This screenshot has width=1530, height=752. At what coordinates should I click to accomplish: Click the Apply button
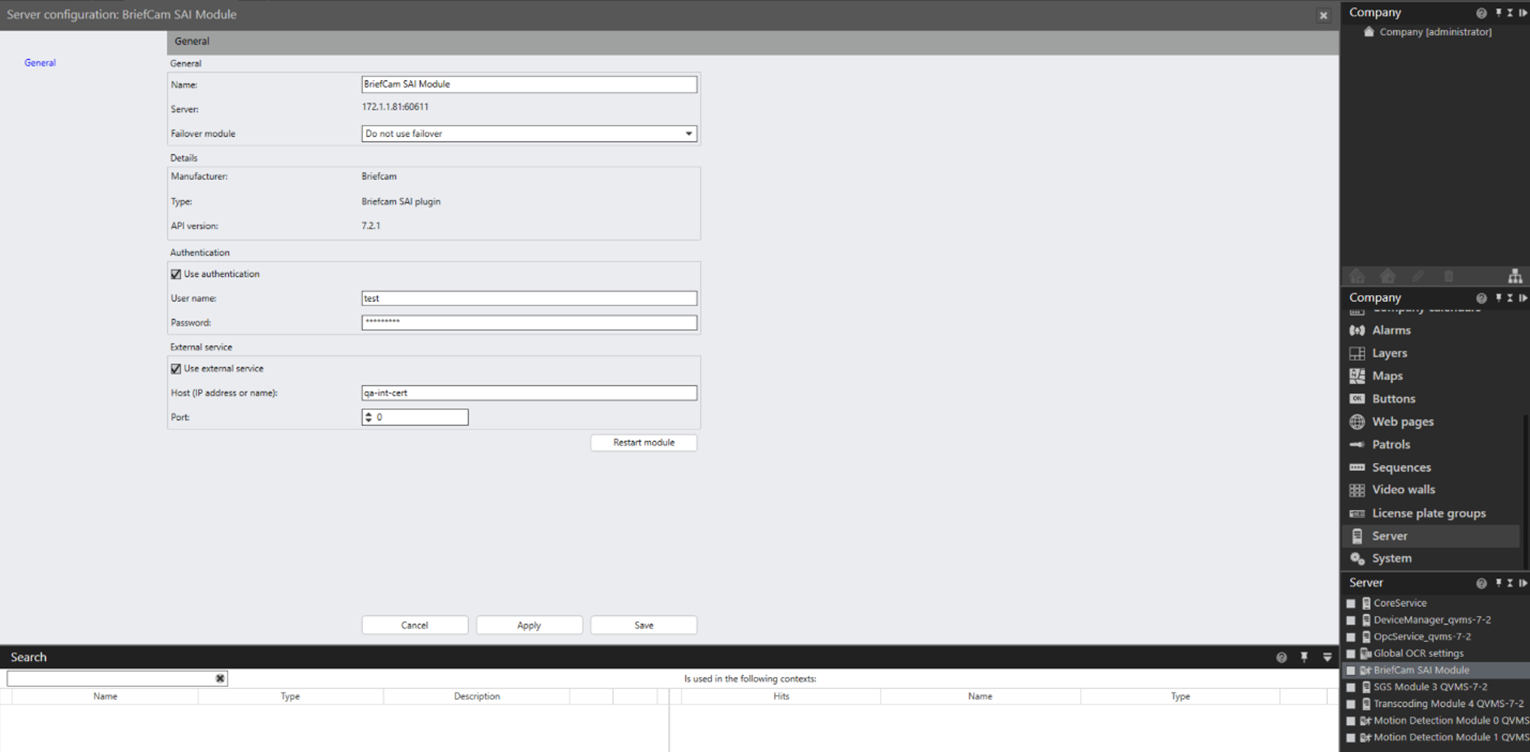point(529,625)
